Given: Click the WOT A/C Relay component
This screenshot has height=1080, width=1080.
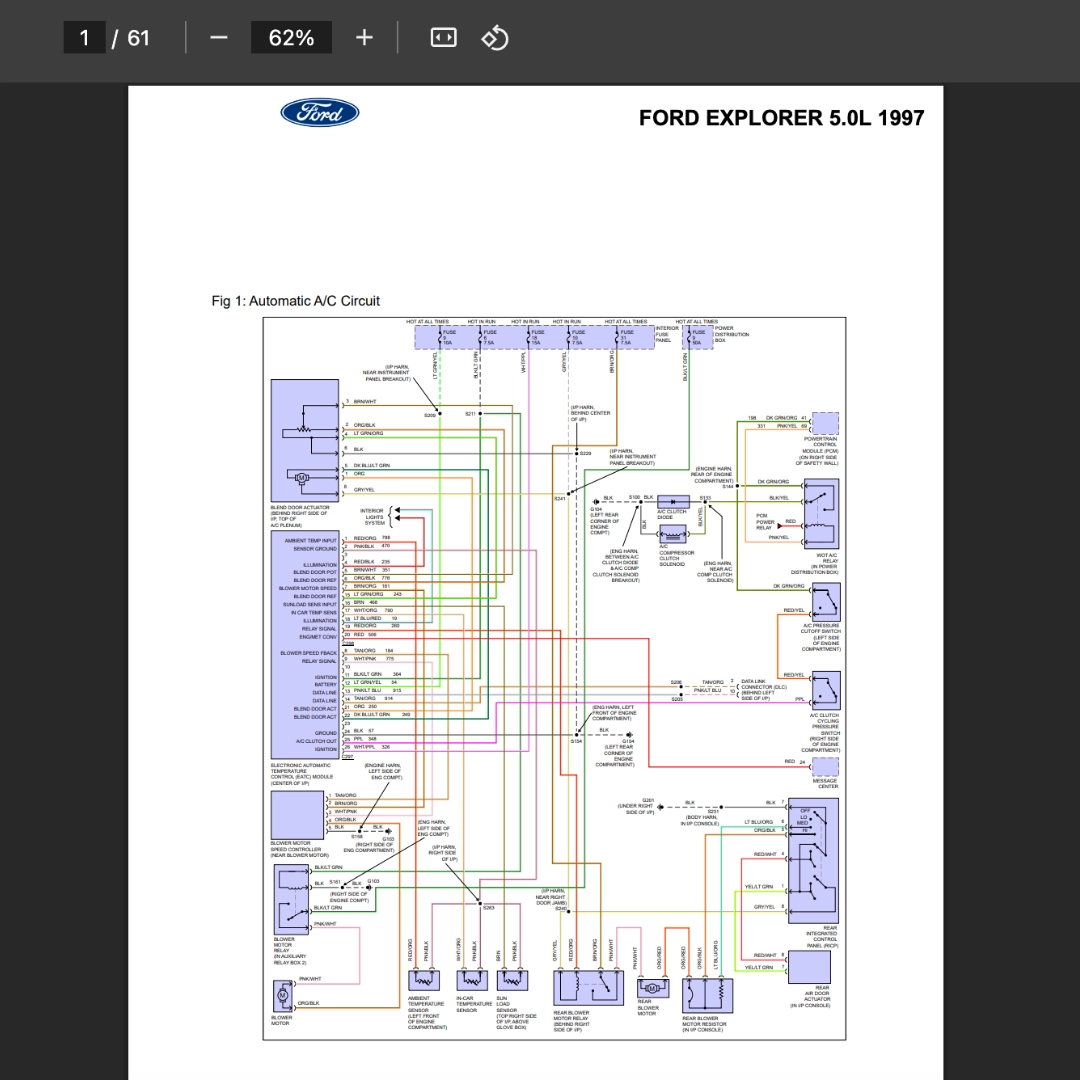Looking at the screenshot, I should point(821,514).
